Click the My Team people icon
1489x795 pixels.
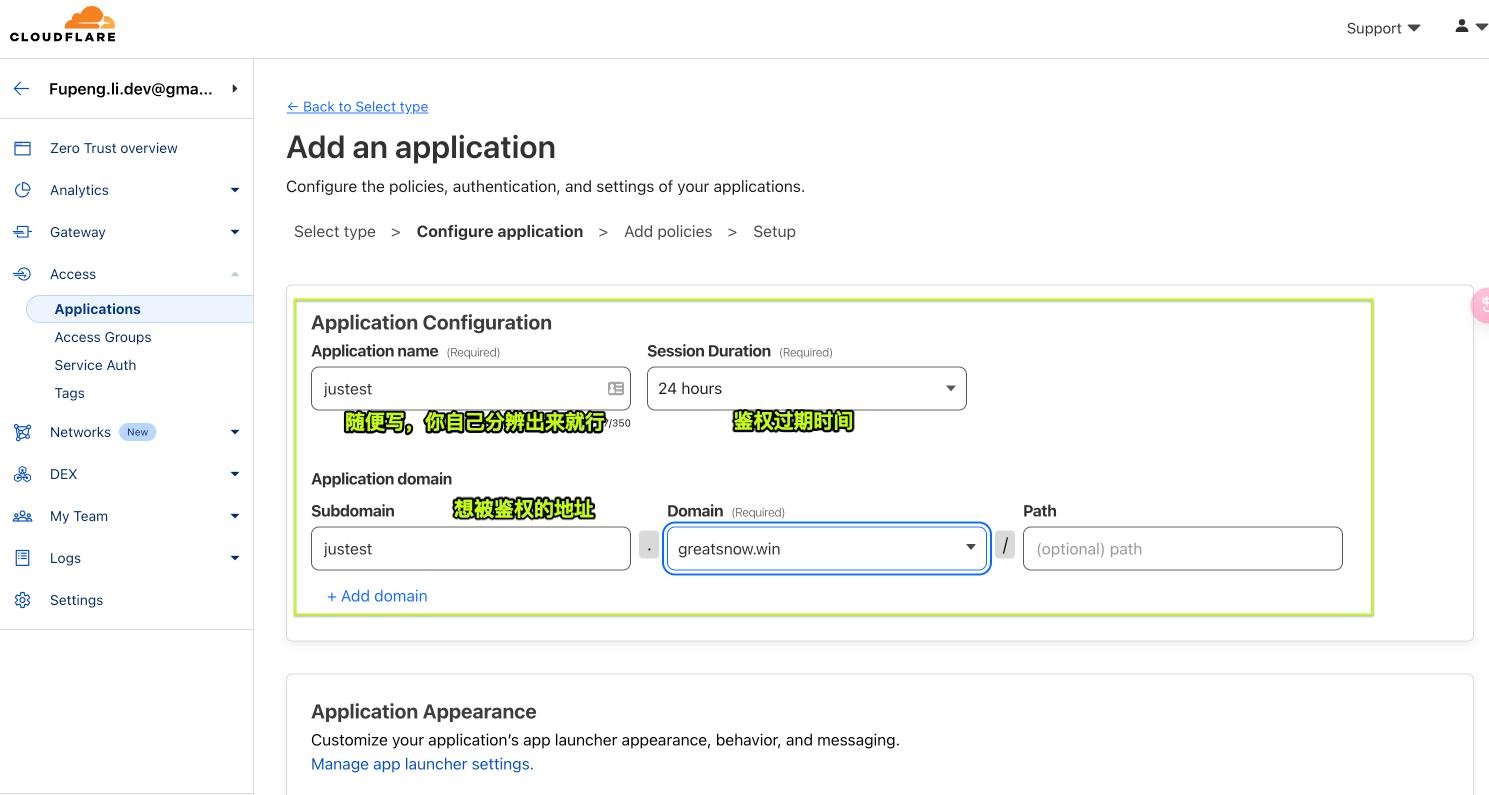click(22, 516)
